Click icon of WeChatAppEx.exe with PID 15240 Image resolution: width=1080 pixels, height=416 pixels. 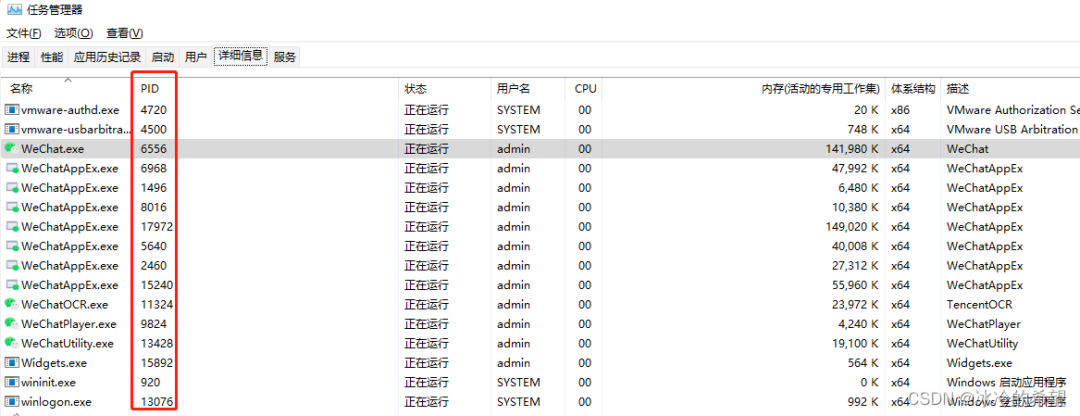click(x=12, y=284)
